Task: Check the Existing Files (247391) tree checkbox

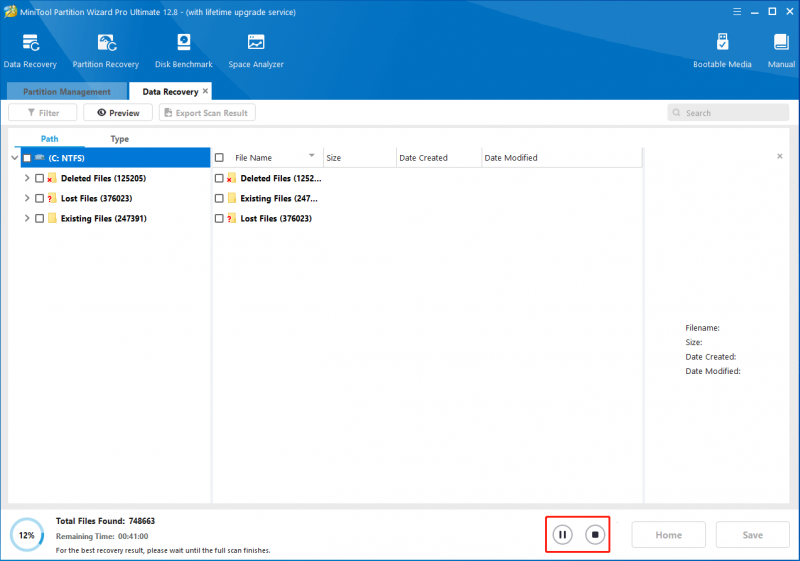Action: [x=39, y=218]
